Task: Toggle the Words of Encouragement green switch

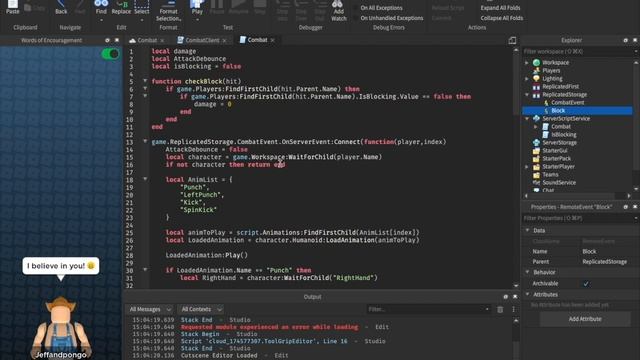Action: click(x=110, y=54)
